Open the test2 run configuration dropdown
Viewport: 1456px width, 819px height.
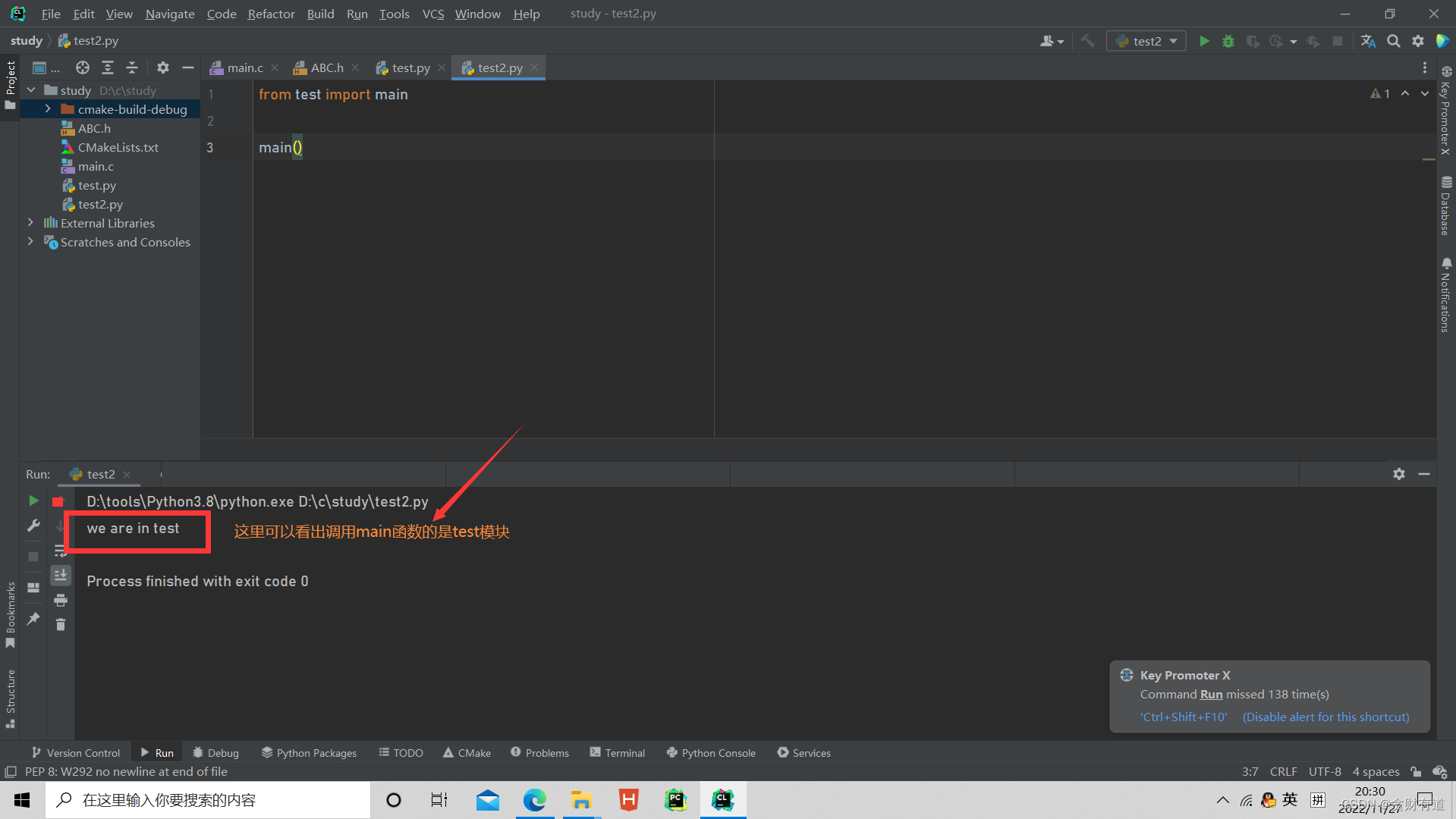point(1146,41)
